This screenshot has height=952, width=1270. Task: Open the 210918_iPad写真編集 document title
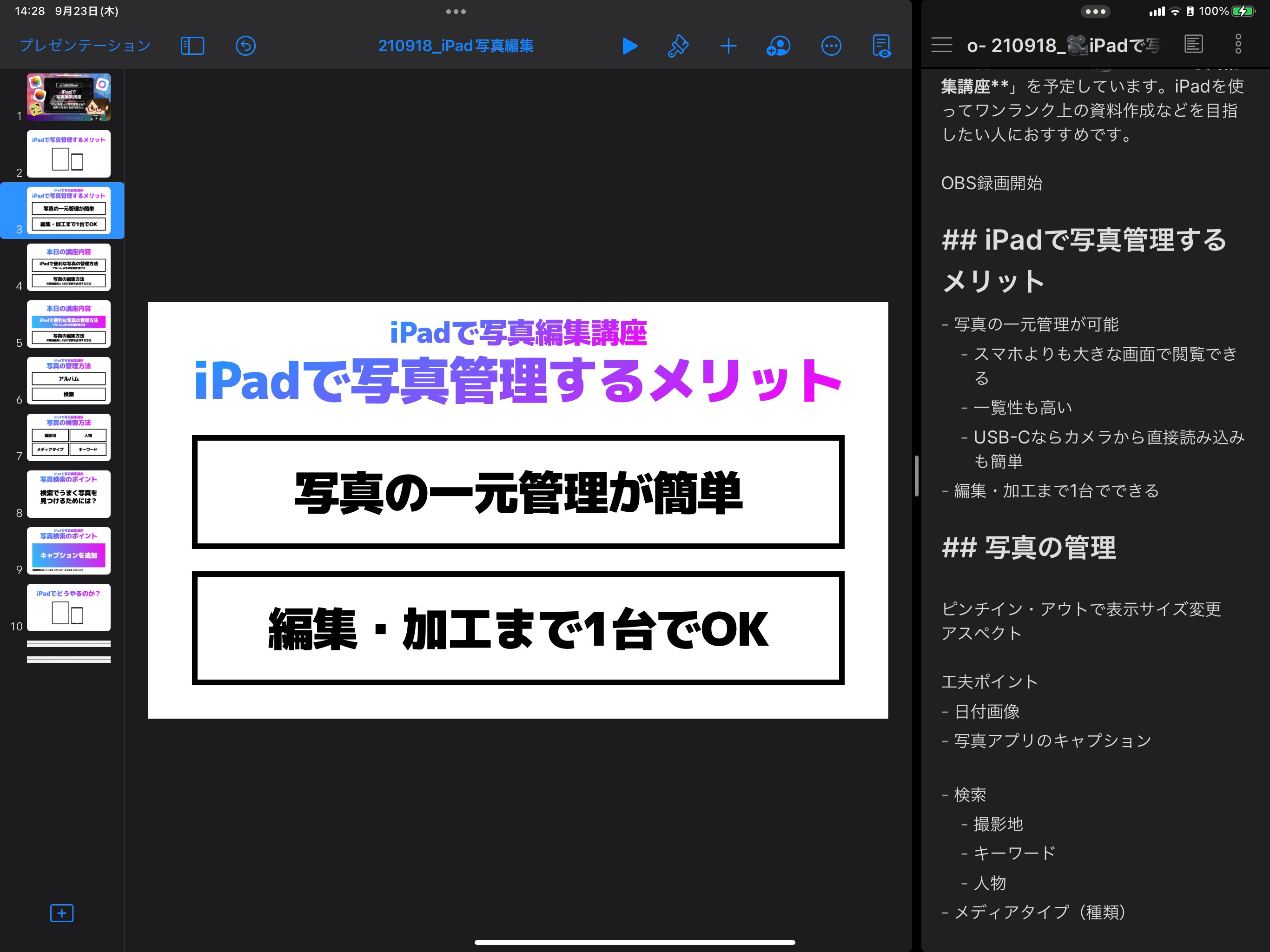click(x=456, y=46)
